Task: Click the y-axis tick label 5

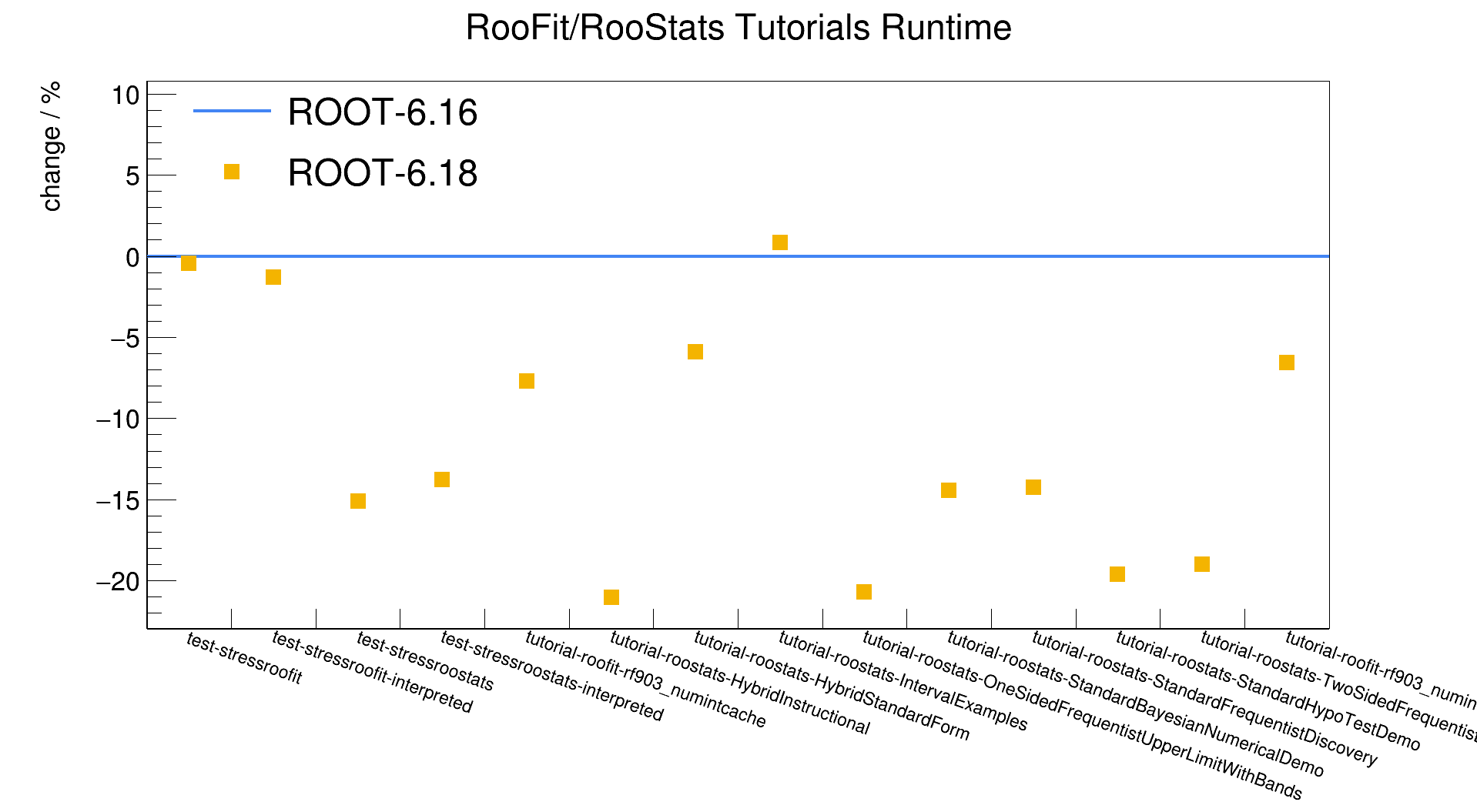Action: pos(132,176)
